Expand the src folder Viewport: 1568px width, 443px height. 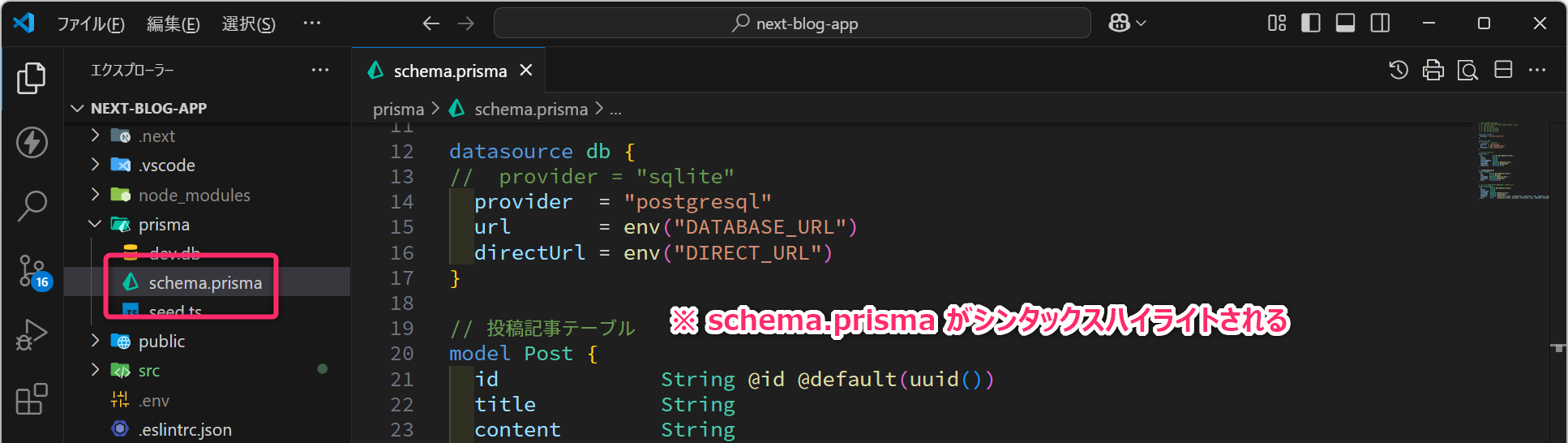coord(148,371)
